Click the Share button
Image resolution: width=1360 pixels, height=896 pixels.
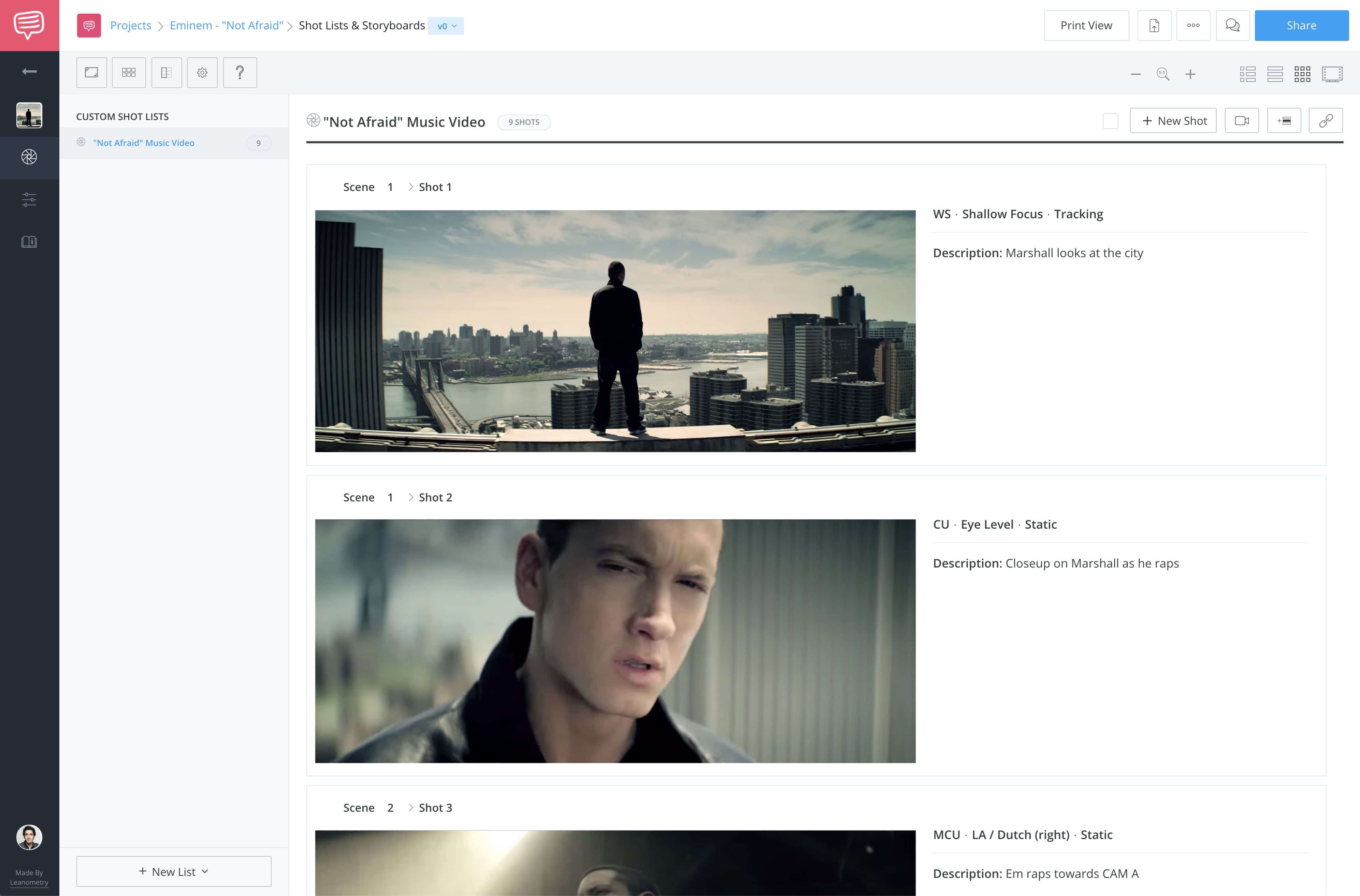point(1300,25)
